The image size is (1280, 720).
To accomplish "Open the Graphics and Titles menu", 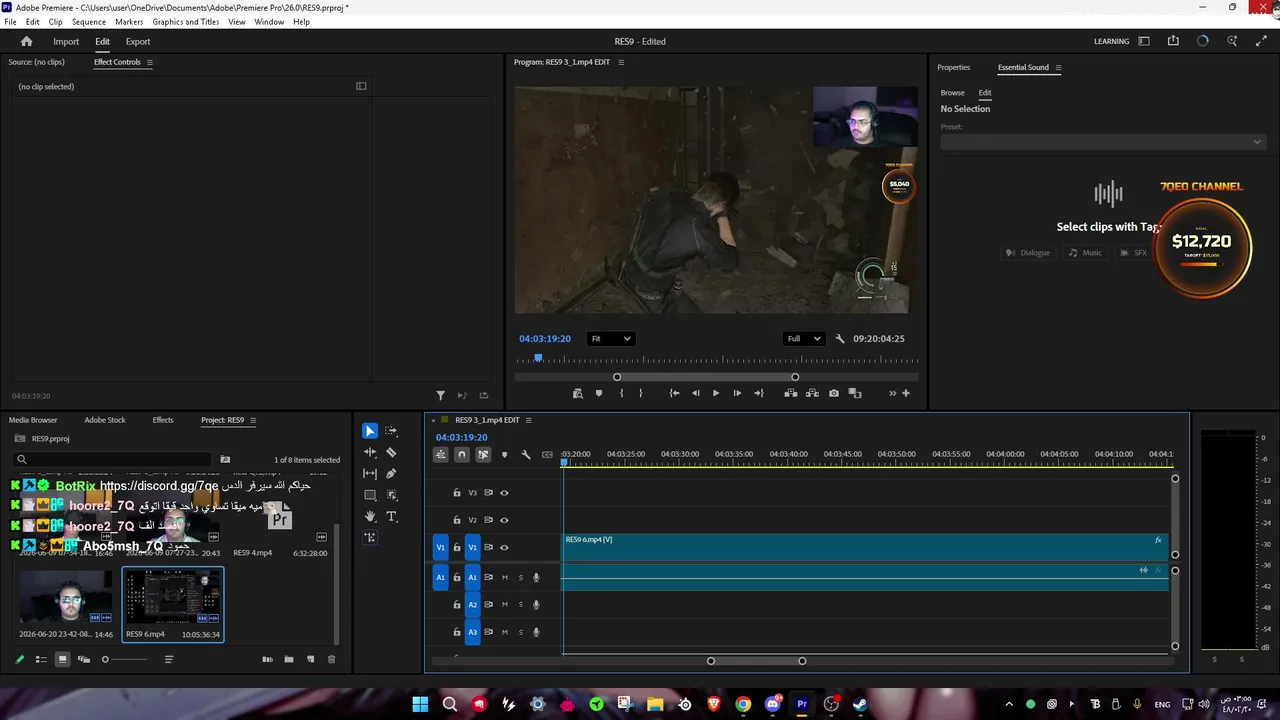I will [x=186, y=22].
